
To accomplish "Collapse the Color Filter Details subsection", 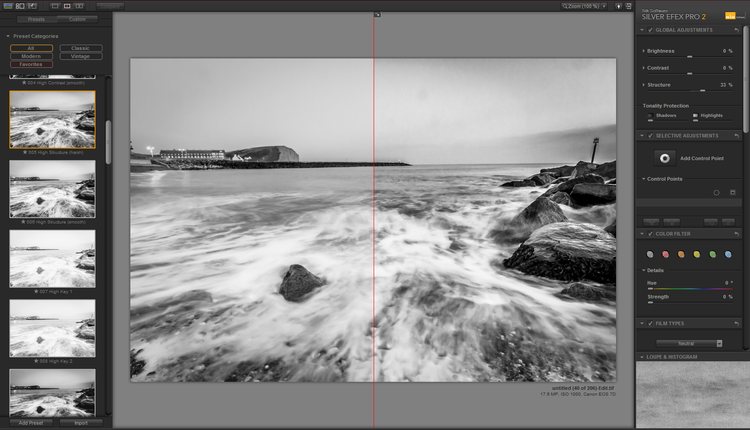I will tap(643, 270).
